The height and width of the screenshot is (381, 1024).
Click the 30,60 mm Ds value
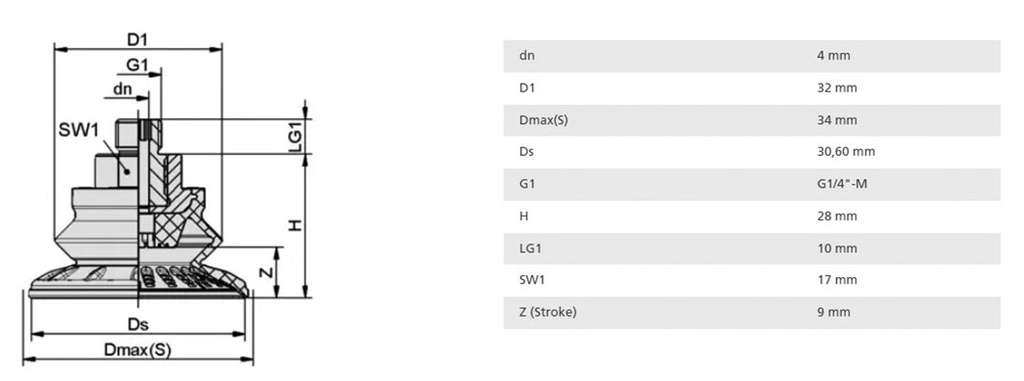[x=846, y=152]
